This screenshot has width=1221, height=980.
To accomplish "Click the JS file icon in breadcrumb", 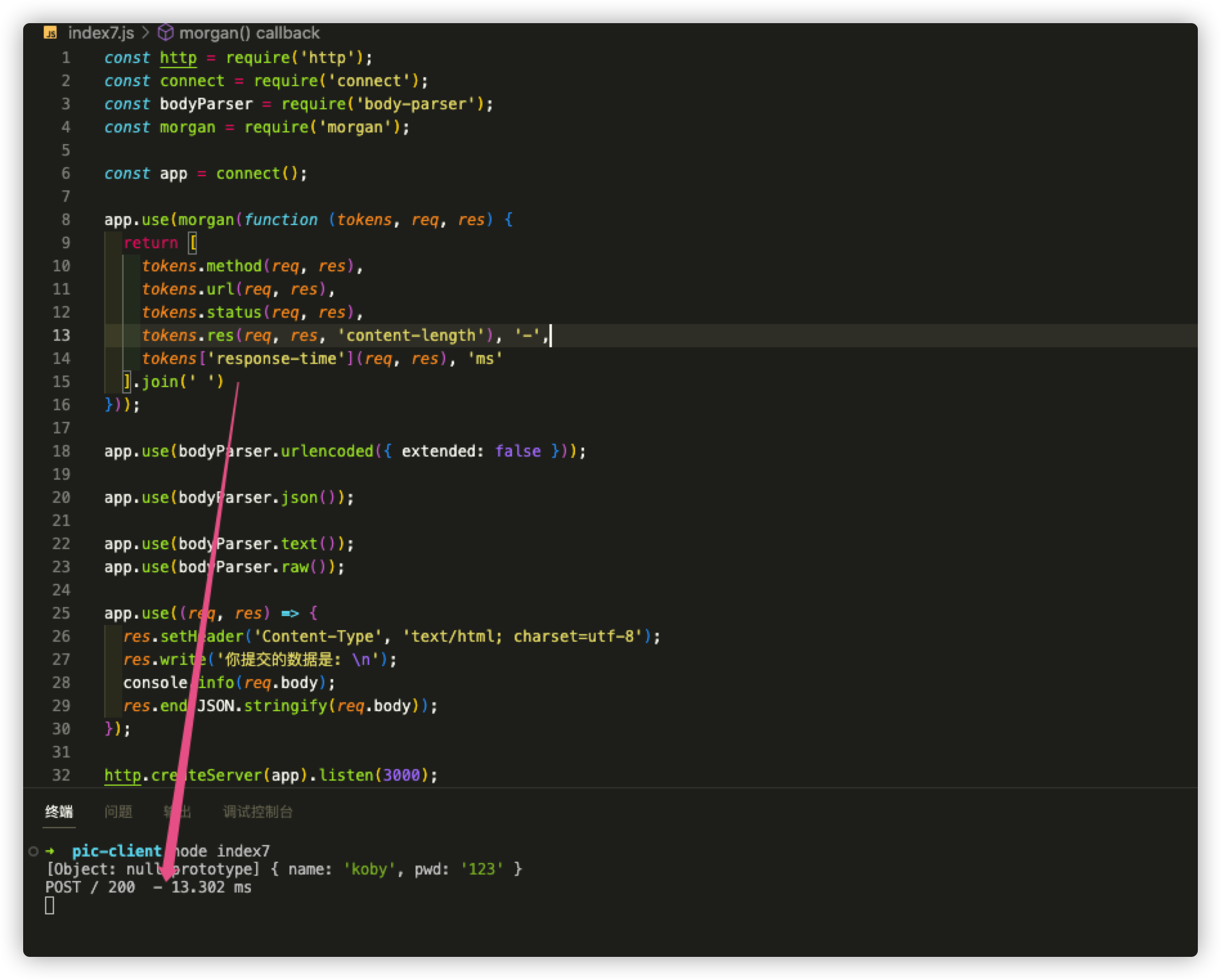I will point(50,33).
